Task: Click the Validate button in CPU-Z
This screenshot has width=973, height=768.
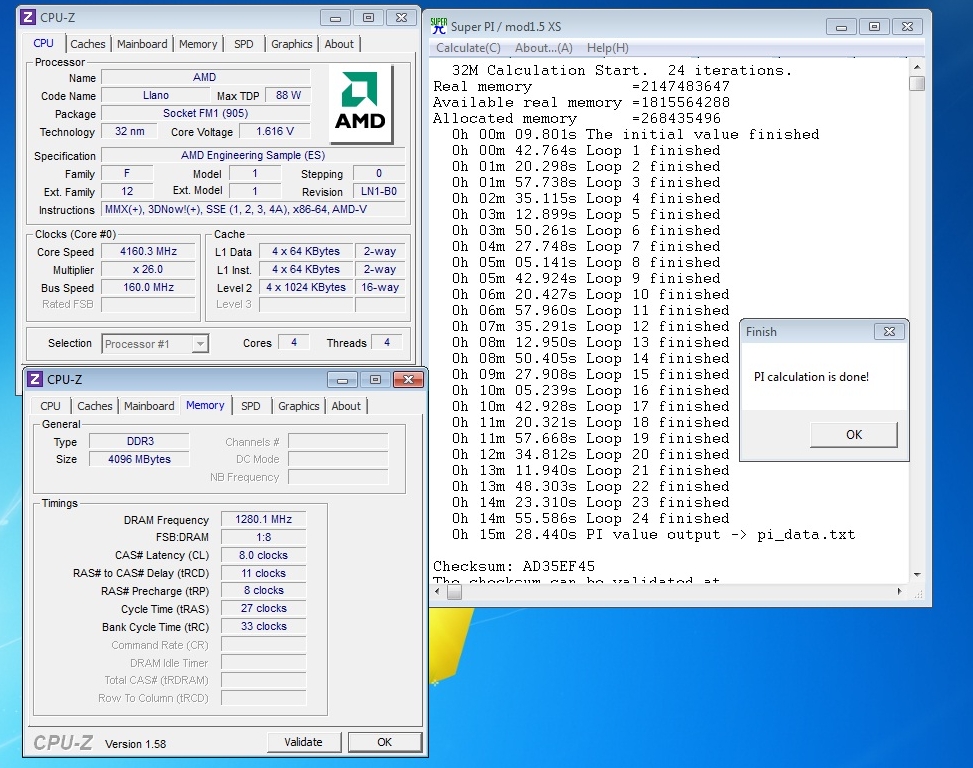Action: (303, 742)
